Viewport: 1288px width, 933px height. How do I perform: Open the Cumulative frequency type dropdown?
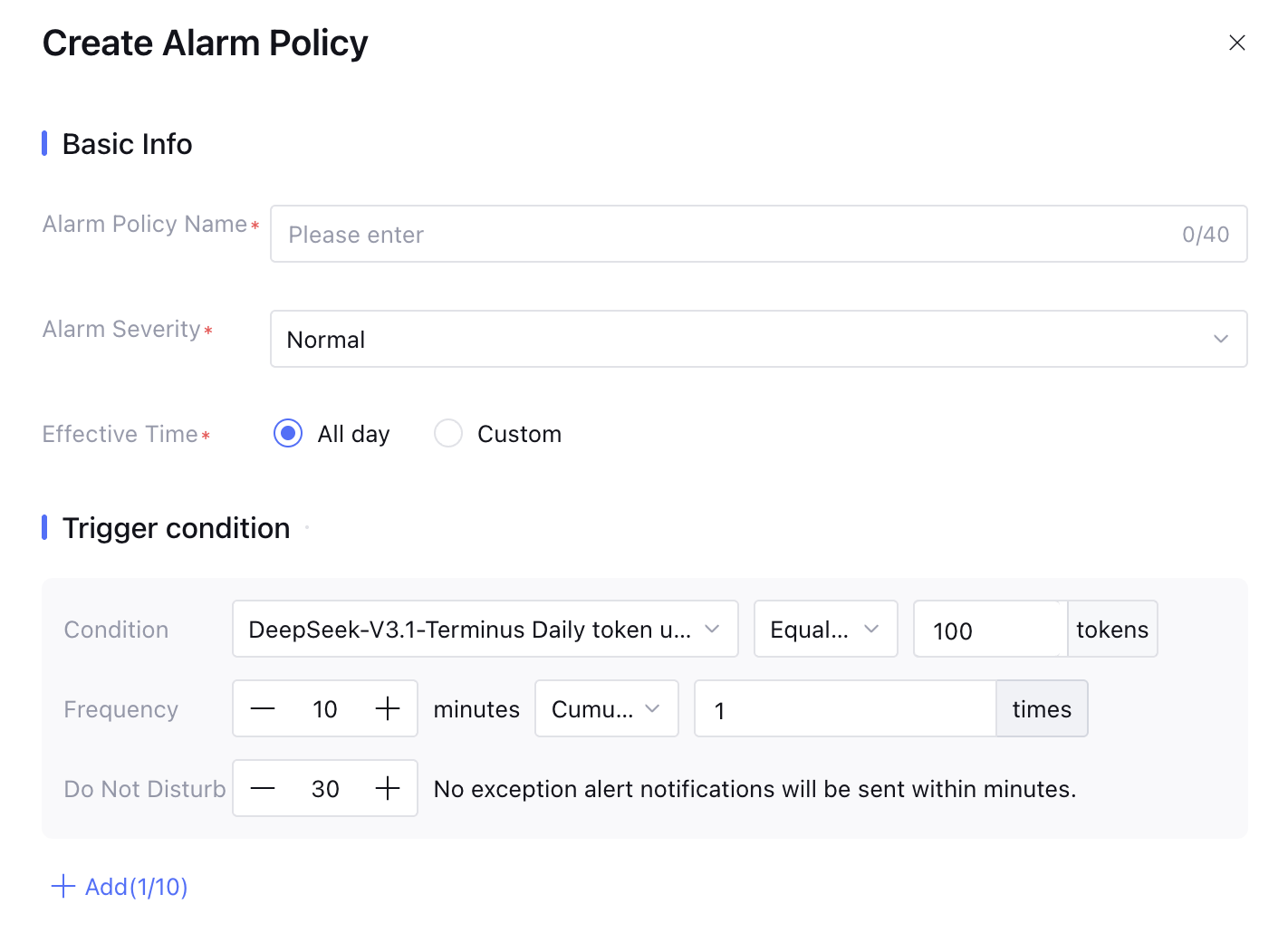point(606,709)
